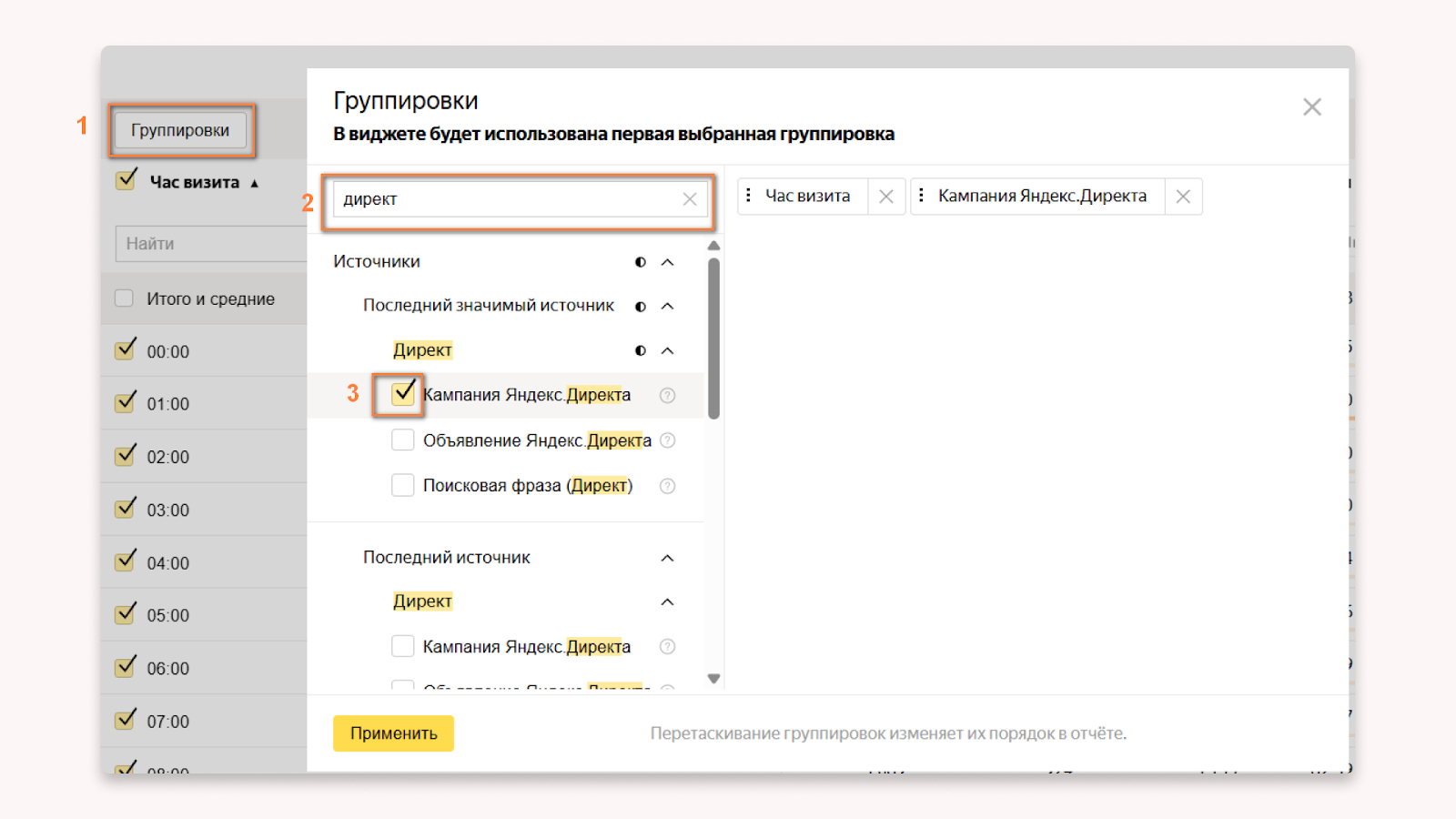Select the Последний значимый источник tree label
Viewport: 1456px width, 819px height.
(489, 306)
